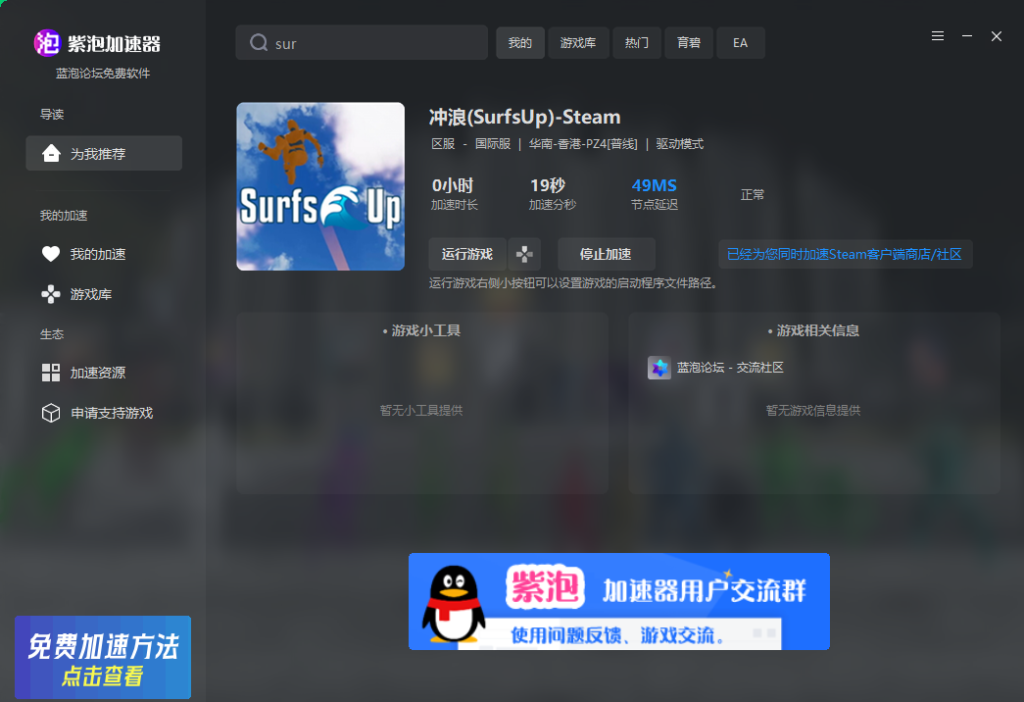Image resolution: width=1024 pixels, height=702 pixels.
Task: Click the 正常 status text
Action: (752, 195)
